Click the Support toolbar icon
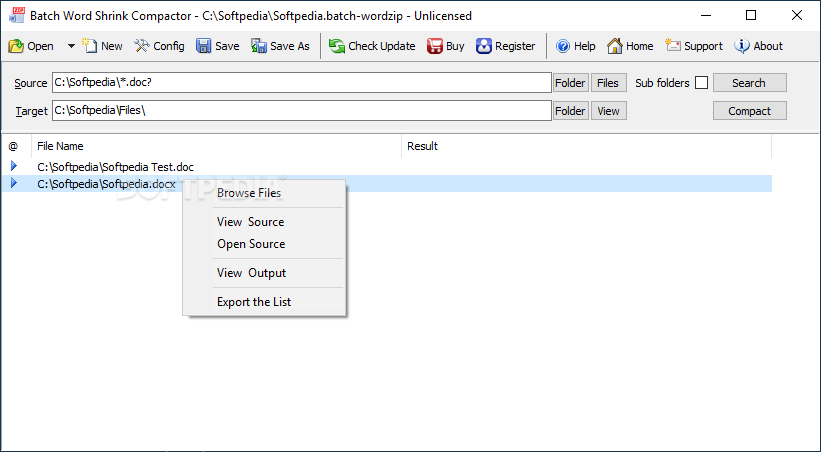This screenshot has height=452, width=821. click(x=673, y=46)
